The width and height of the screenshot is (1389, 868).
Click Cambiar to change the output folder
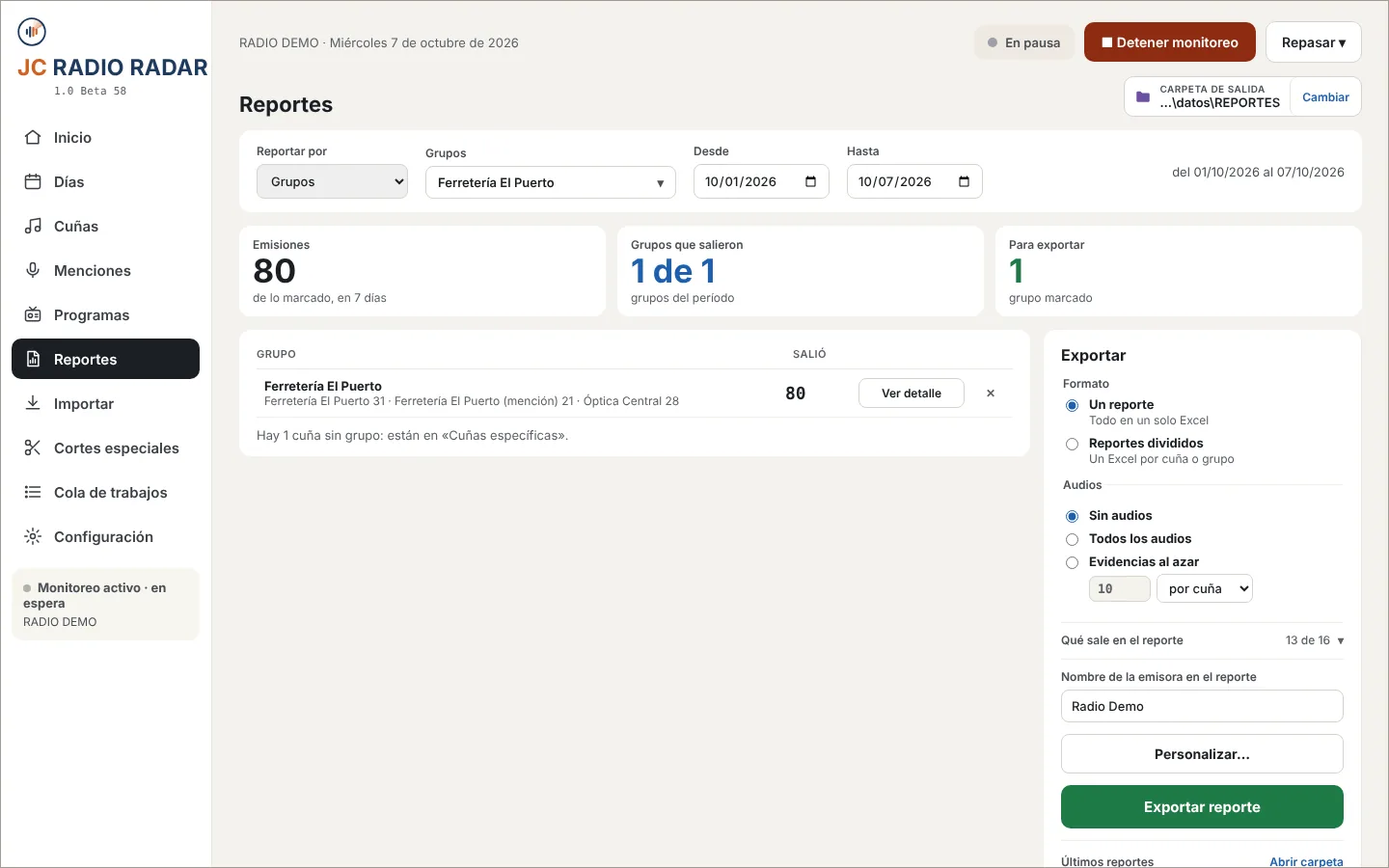point(1325,97)
